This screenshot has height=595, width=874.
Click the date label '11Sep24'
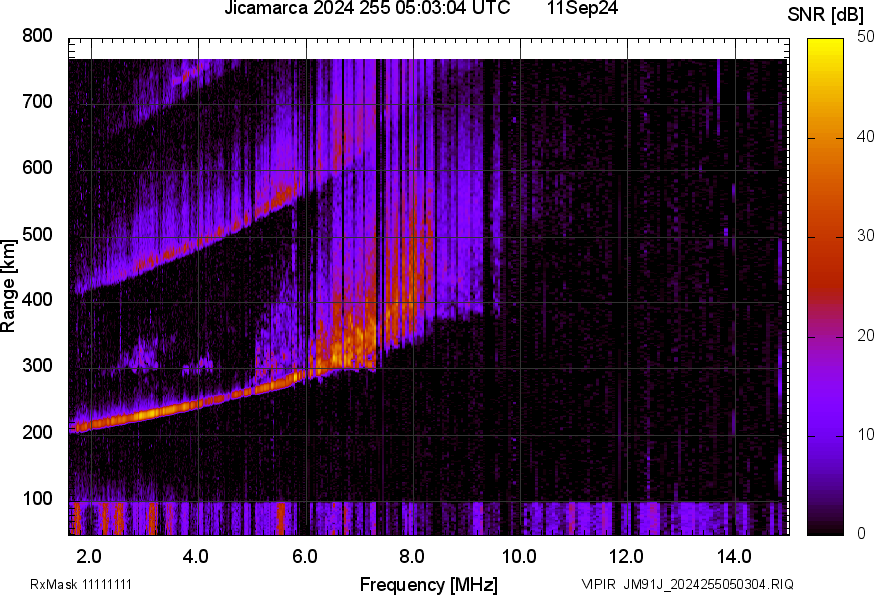582,9
